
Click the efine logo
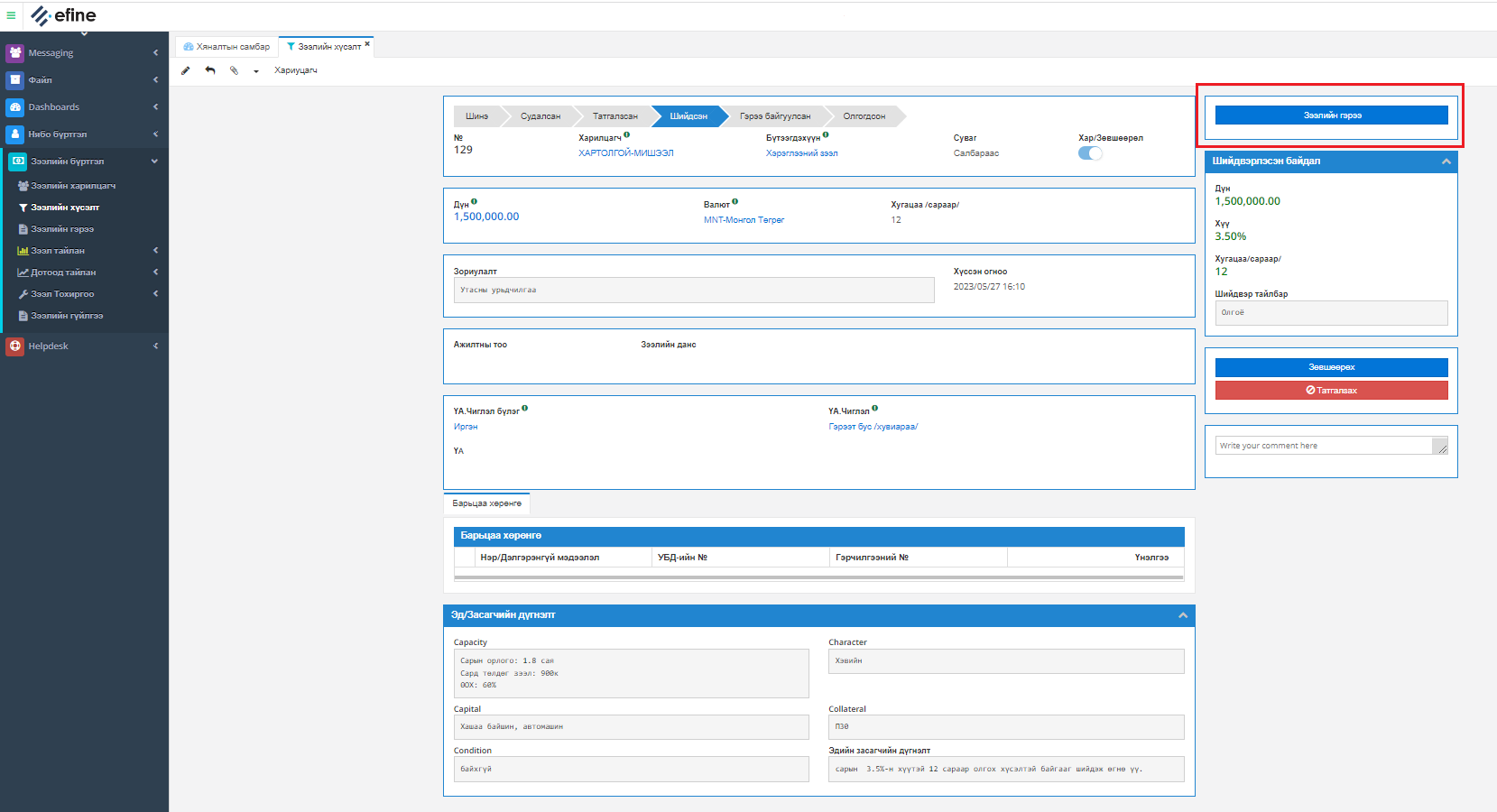(x=63, y=15)
